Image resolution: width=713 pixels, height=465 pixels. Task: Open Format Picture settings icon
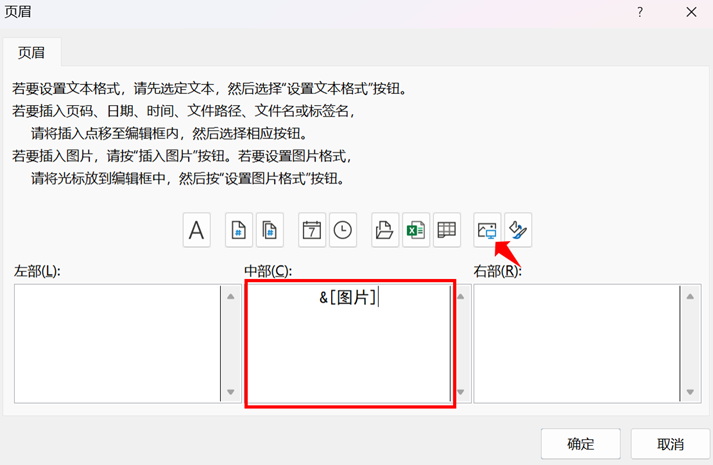click(519, 231)
